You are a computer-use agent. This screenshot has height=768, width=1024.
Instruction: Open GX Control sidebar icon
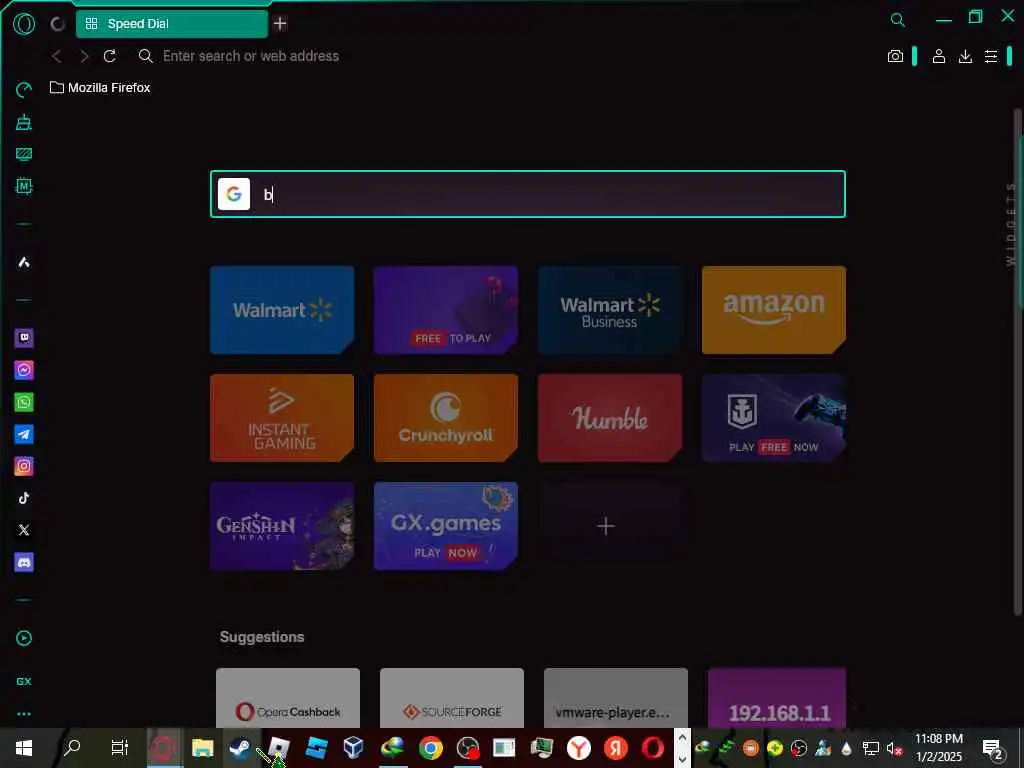coord(24,90)
